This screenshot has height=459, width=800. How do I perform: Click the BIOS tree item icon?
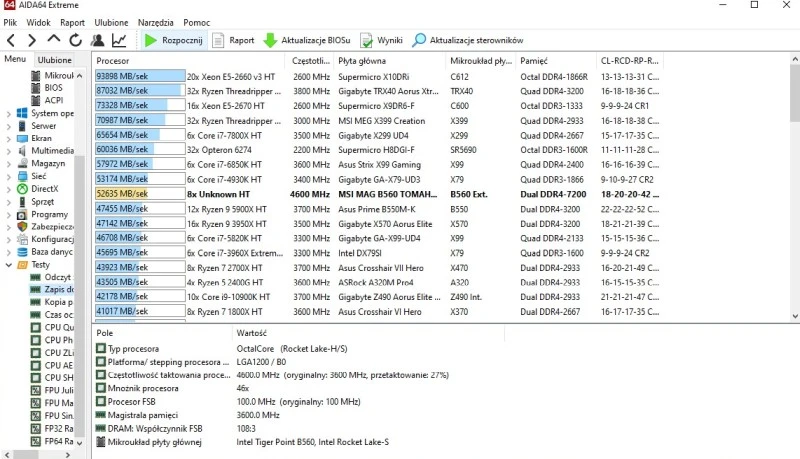pos(35,88)
